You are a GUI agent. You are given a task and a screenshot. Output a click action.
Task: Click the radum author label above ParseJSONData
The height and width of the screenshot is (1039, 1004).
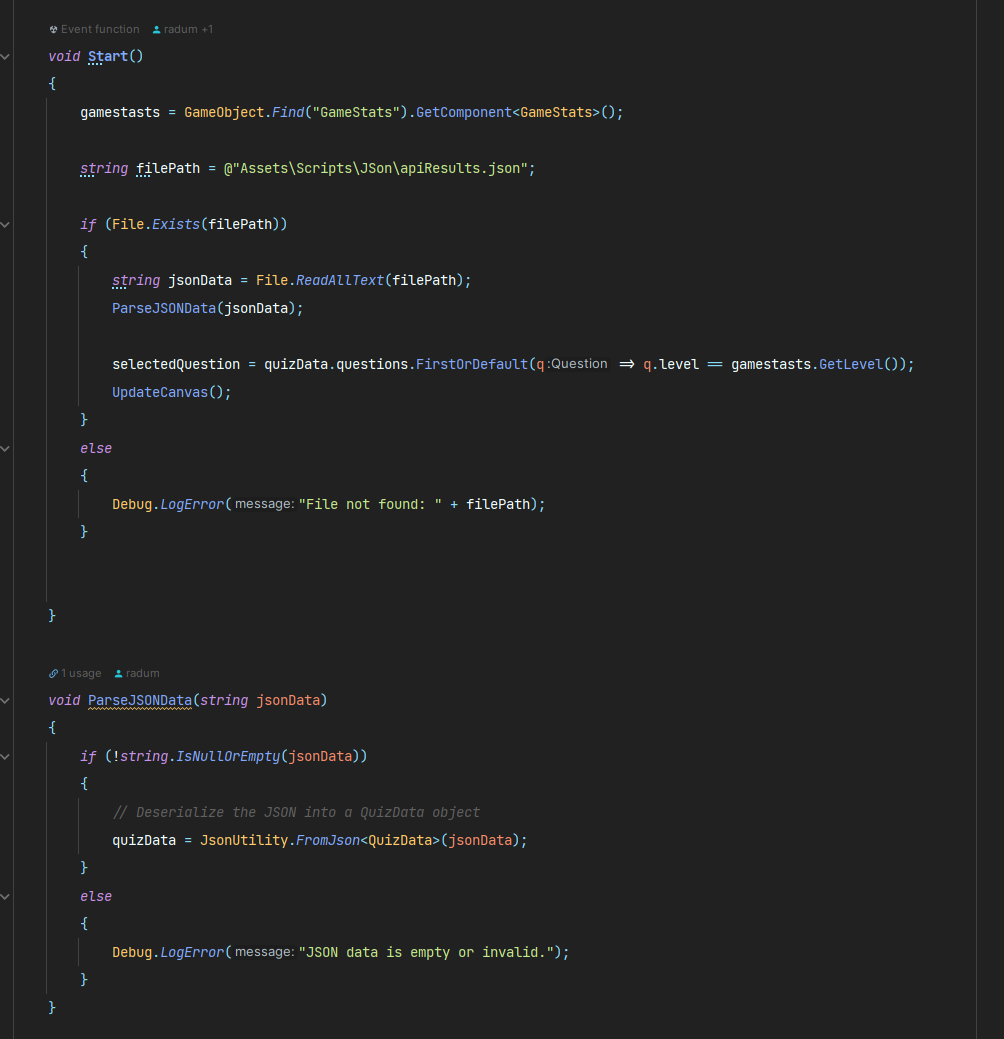pos(142,674)
